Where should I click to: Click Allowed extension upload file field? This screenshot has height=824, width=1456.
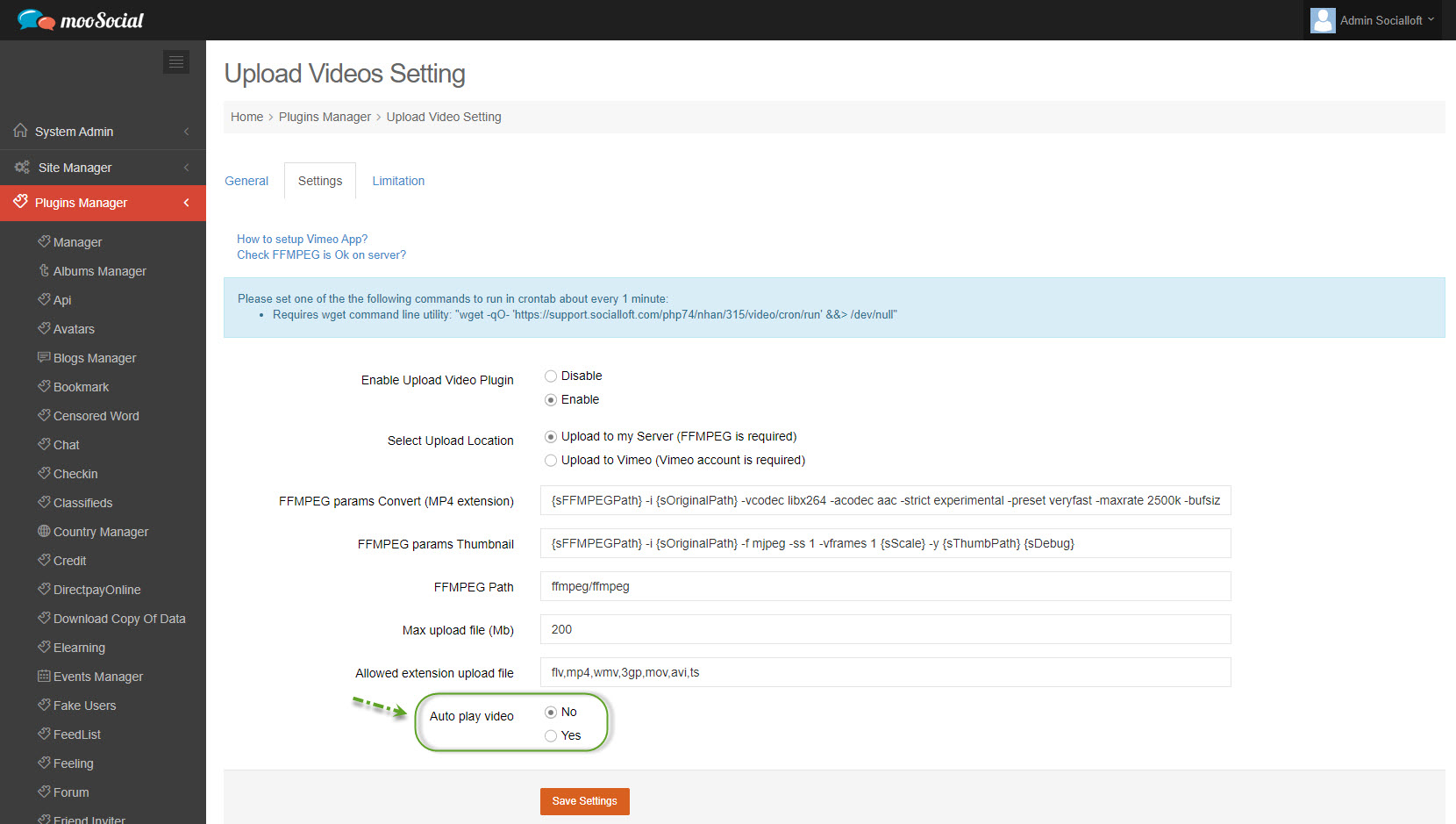(886, 672)
